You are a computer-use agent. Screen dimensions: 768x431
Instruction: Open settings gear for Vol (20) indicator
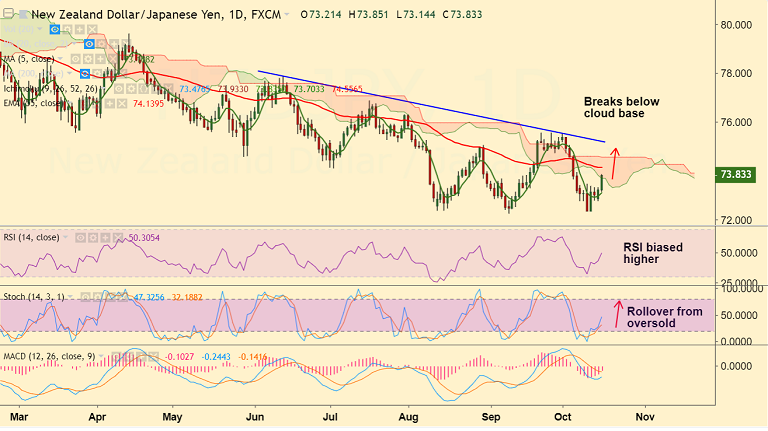tap(68, 29)
